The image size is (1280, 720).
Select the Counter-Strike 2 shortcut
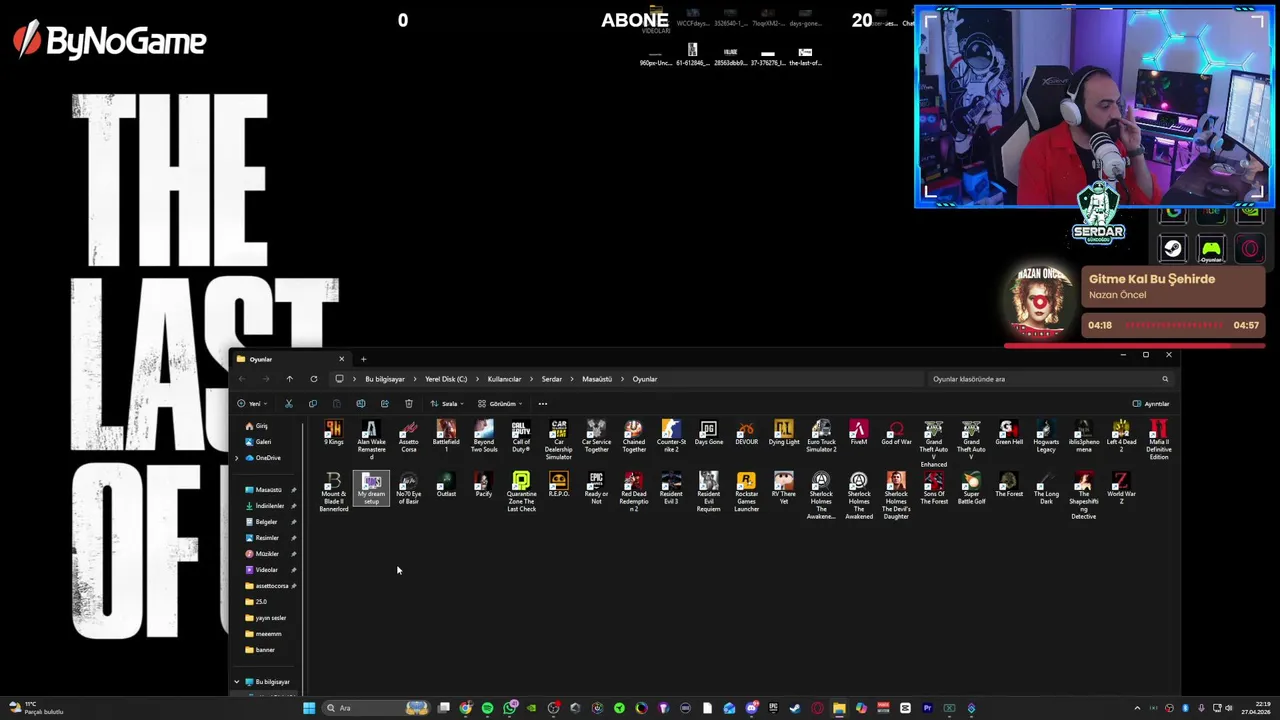[671, 436]
